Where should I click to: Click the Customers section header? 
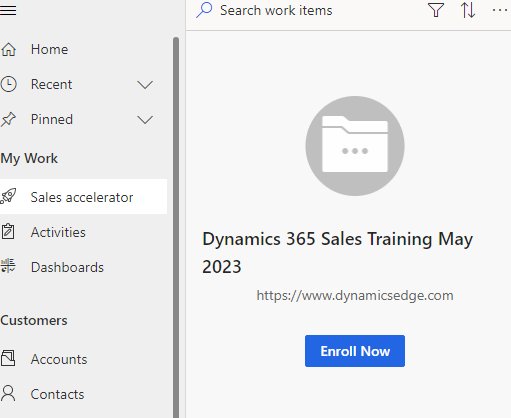34,320
